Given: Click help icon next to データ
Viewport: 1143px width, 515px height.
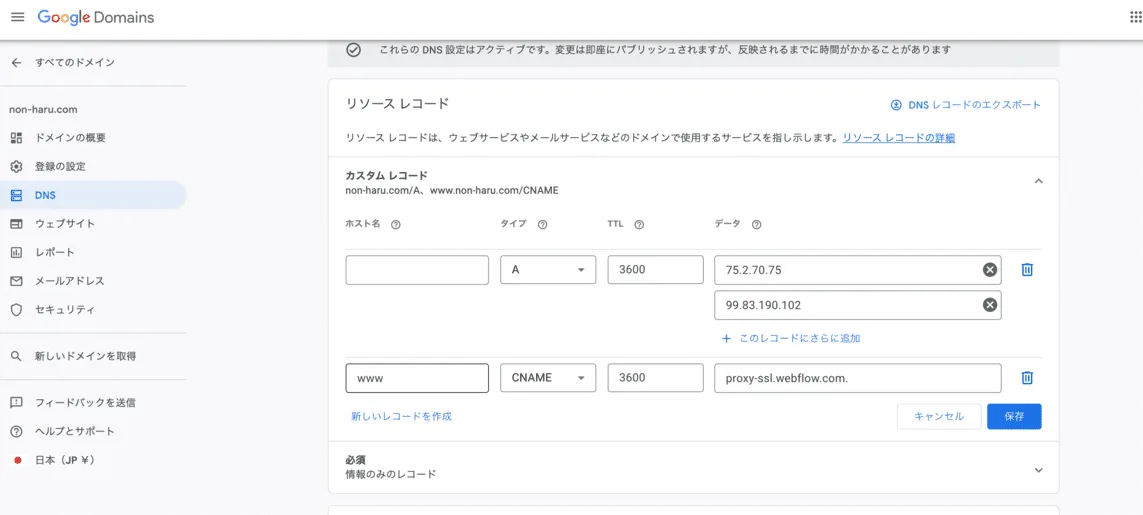Looking at the screenshot, I should click(x=757, y=225).
